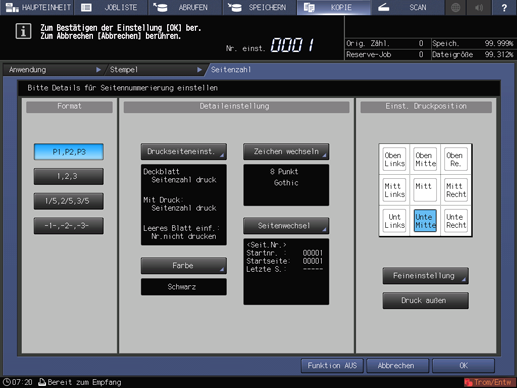The width and height of the screenshot is (517, 388).
Task: Open the Zeichen wechseln options
Action: [x=286, y=152]
